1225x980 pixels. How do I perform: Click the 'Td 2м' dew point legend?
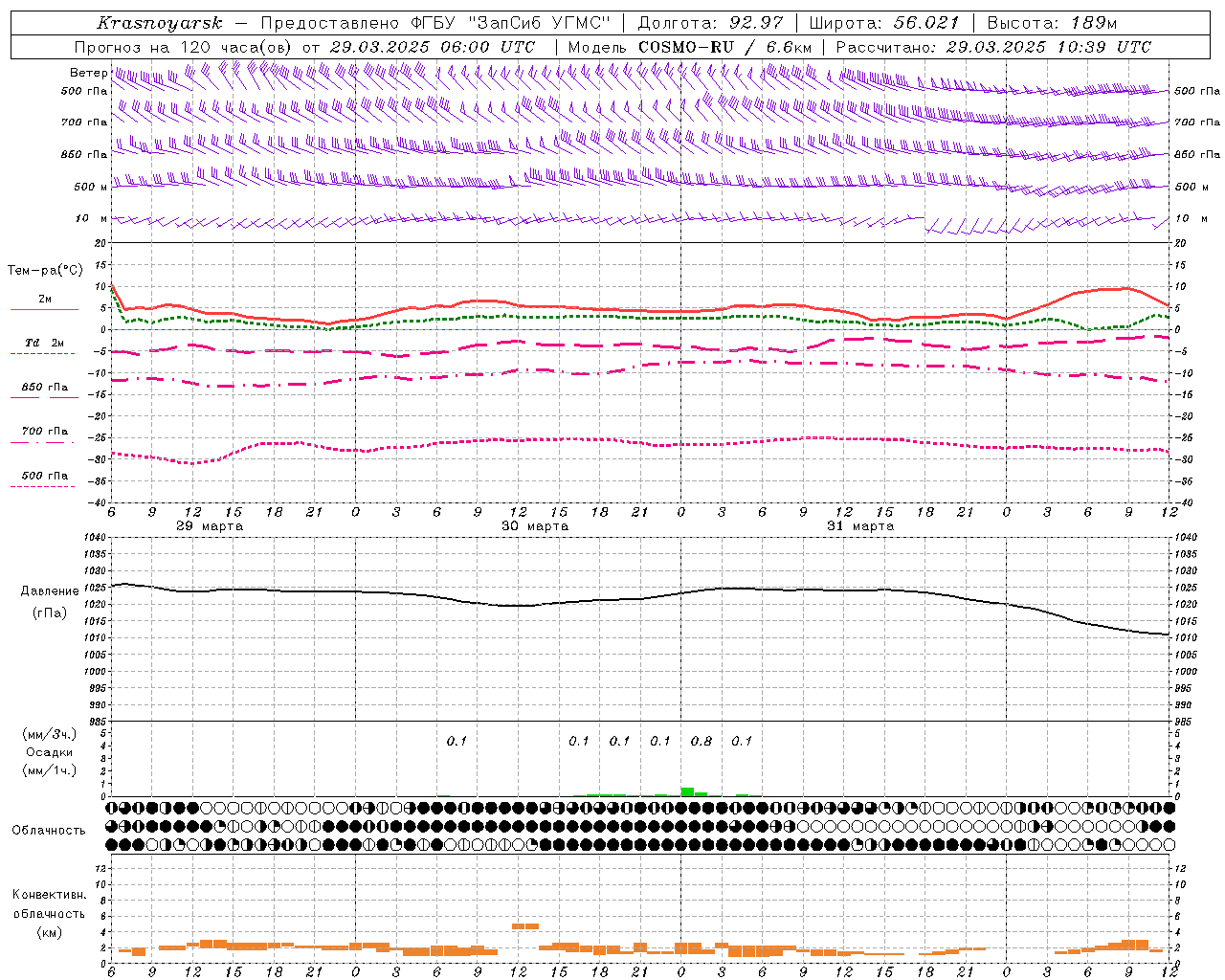[x=44, y=343]
